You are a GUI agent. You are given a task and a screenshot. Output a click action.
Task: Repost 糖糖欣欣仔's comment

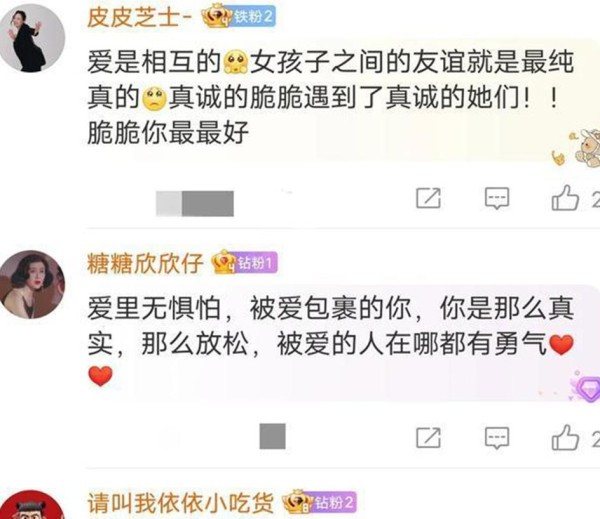pos(428,437)
